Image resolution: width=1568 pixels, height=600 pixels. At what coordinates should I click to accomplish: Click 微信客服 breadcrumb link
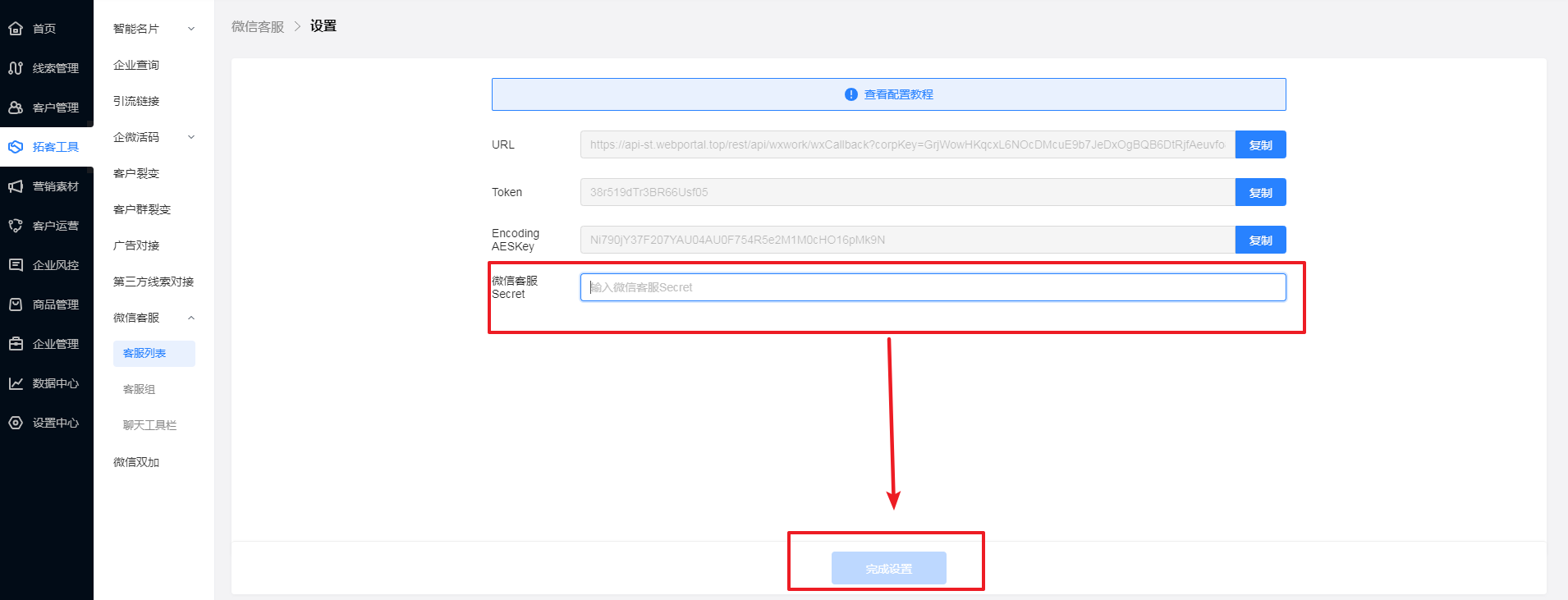(258, 26)
